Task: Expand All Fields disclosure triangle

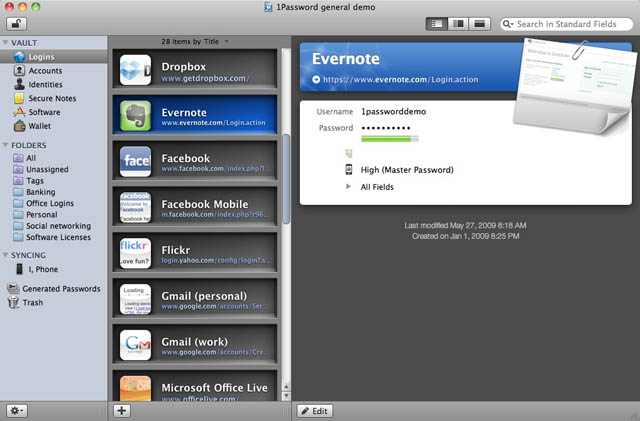Action: 348,187
